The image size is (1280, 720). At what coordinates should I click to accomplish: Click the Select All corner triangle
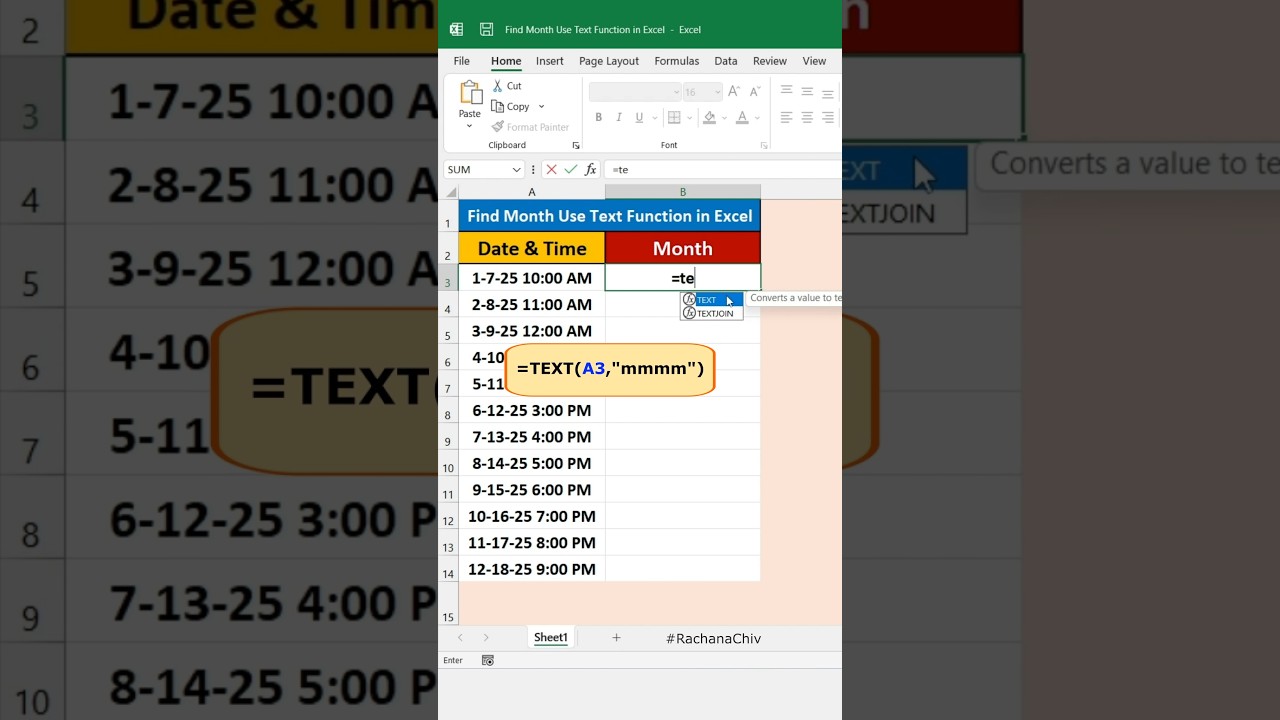tap(451, 192)
